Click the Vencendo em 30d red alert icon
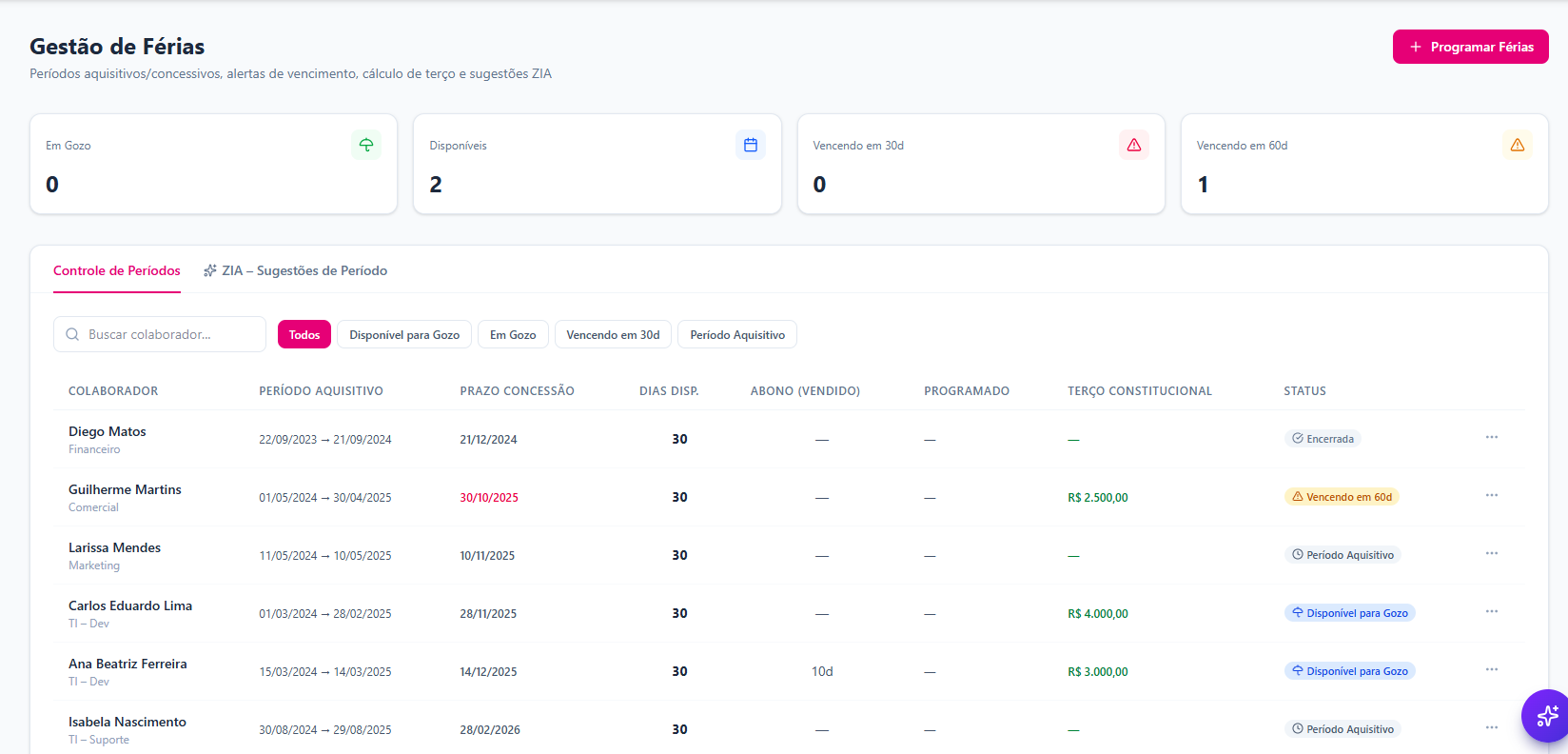This screenshot has height=754, width=1568. [1134, 145]
